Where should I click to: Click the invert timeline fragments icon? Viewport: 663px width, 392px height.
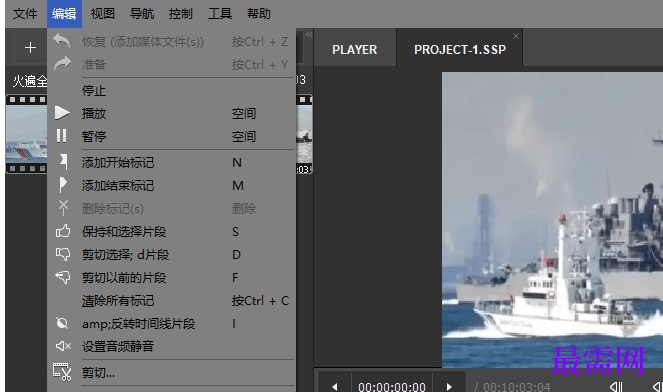(62, 323)
